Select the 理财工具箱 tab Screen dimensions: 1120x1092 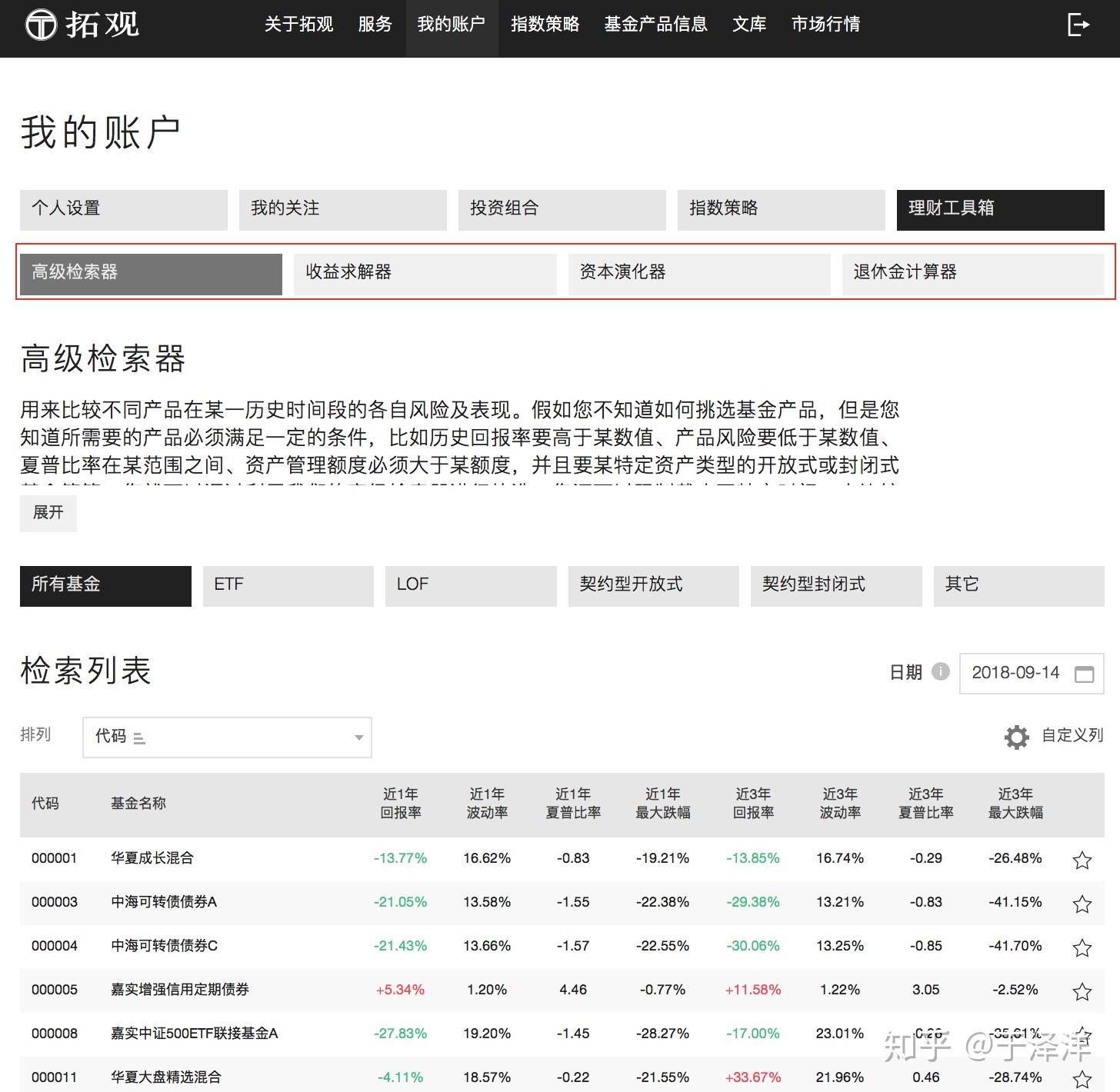[1001, 209]
